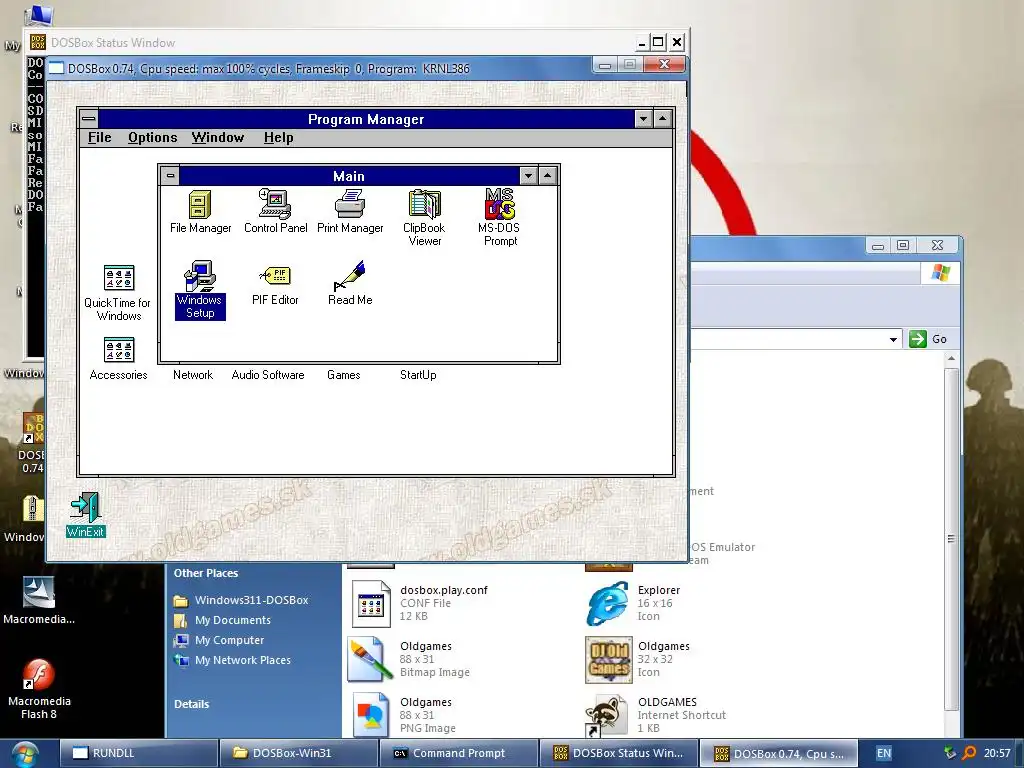Screen dimensions: 1024x768
Task: Open the Read Me icon
Action: tap(350, 283)
